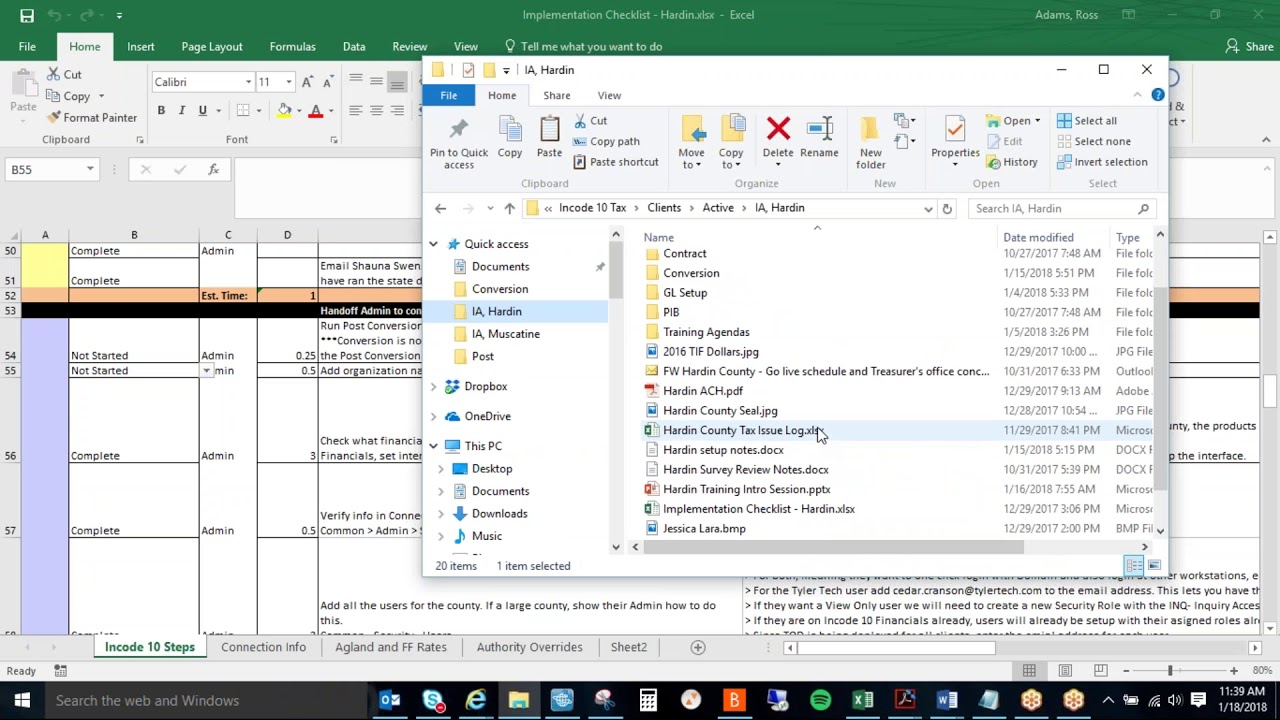Click Cut in the File Explorer ribbon
This screenshot has width=1280, height=720.
click(x=590, y=121)
